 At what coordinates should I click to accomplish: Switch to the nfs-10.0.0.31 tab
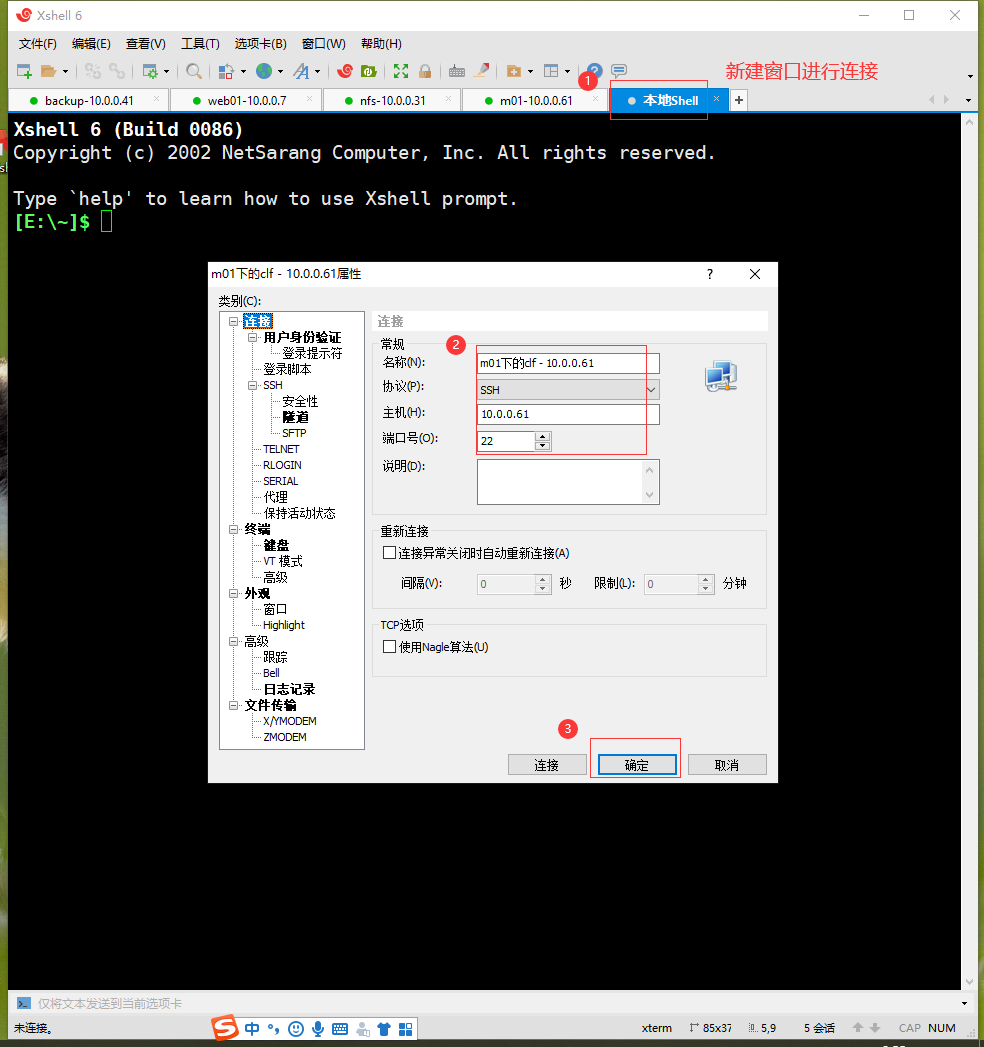tap(392, 101)
